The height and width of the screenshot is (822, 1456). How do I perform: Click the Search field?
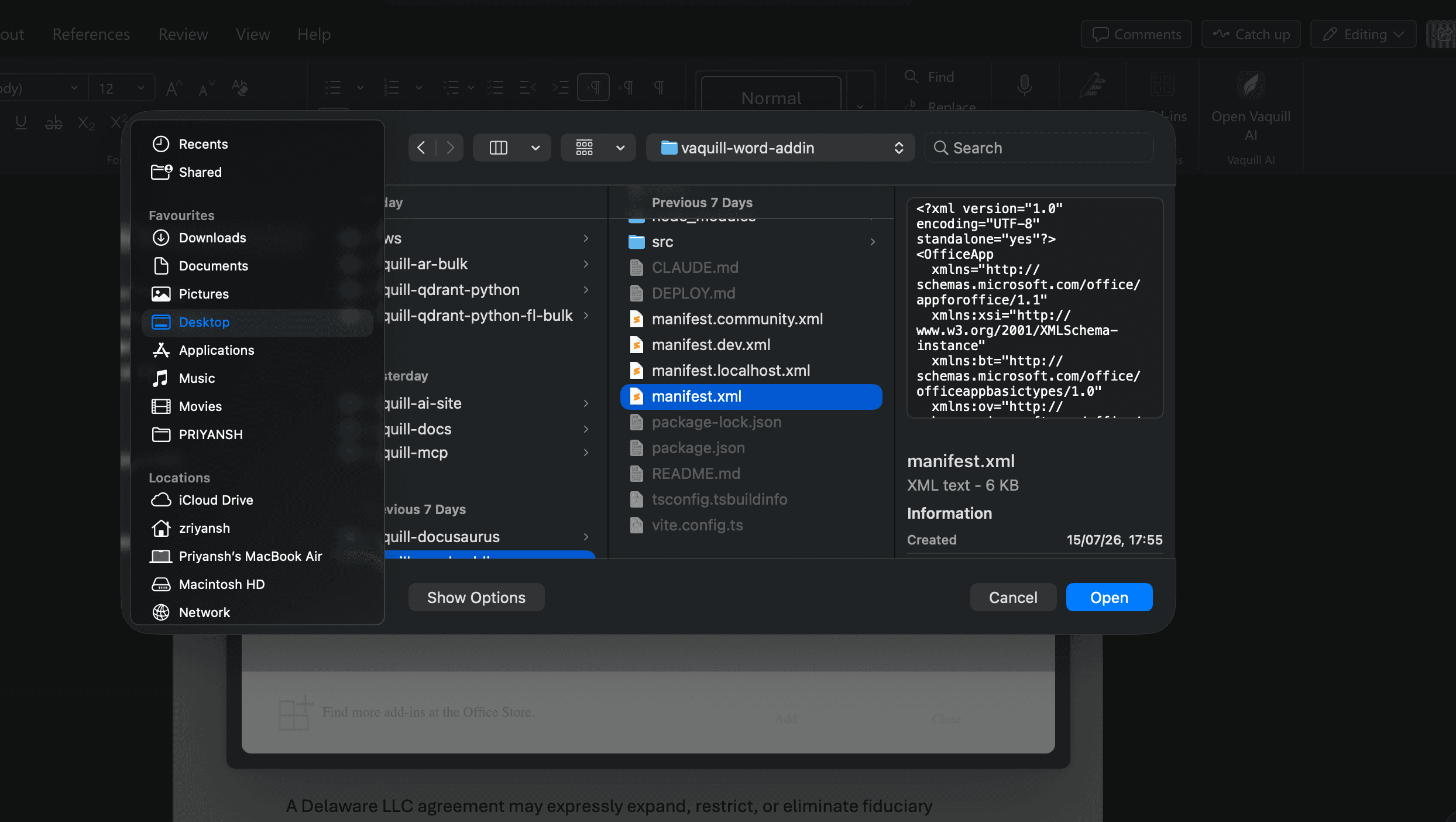1039,148
